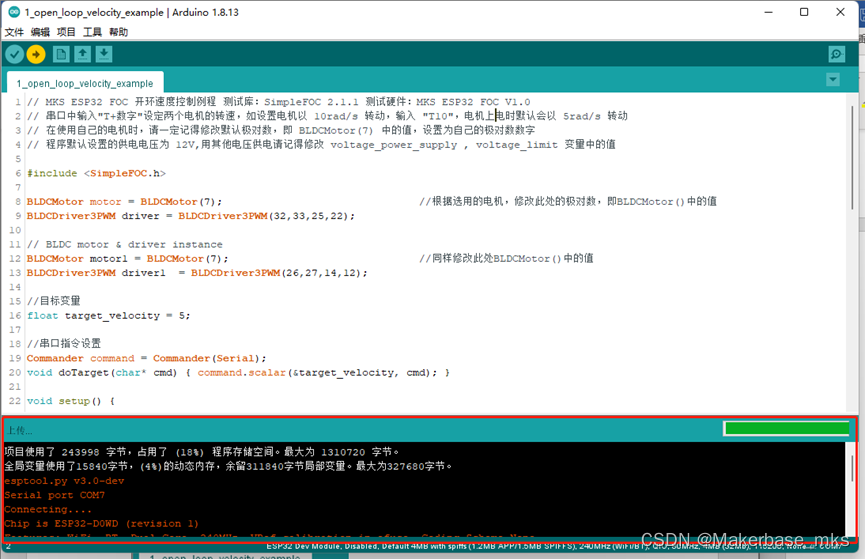Screen dimensions: 865x559
Task: Click the void setup() { line
Action: point(71,401)
